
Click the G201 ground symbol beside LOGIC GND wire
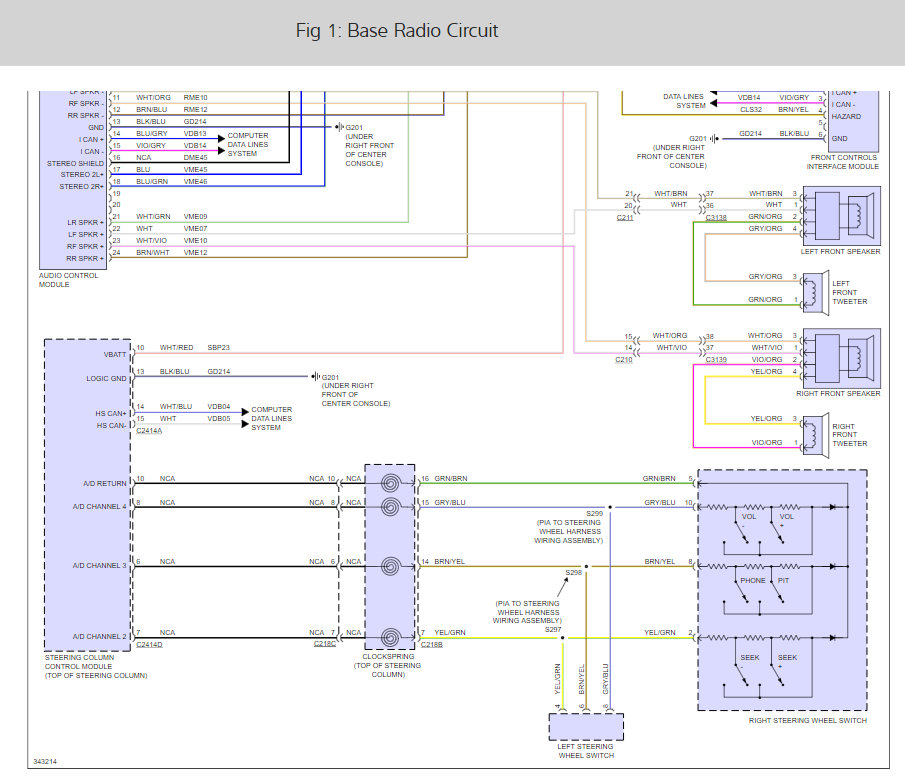click(x=315, y=377)
